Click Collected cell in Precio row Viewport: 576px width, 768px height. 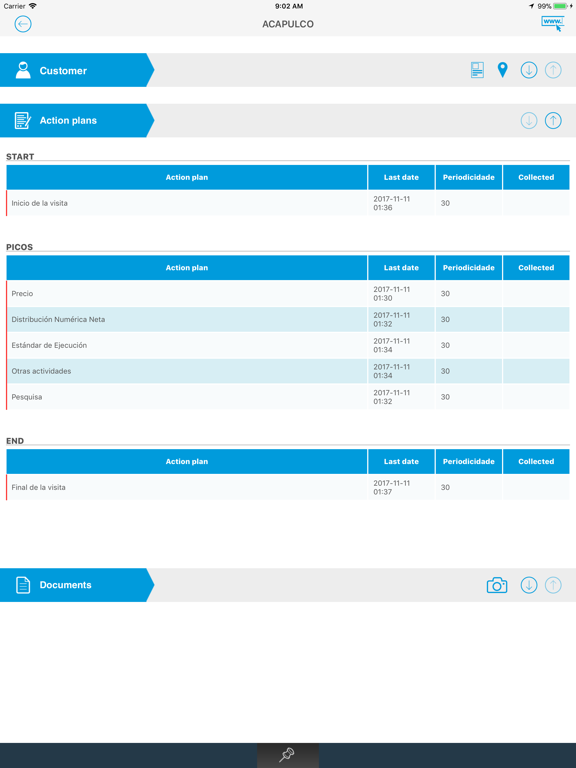coord(536,293)
